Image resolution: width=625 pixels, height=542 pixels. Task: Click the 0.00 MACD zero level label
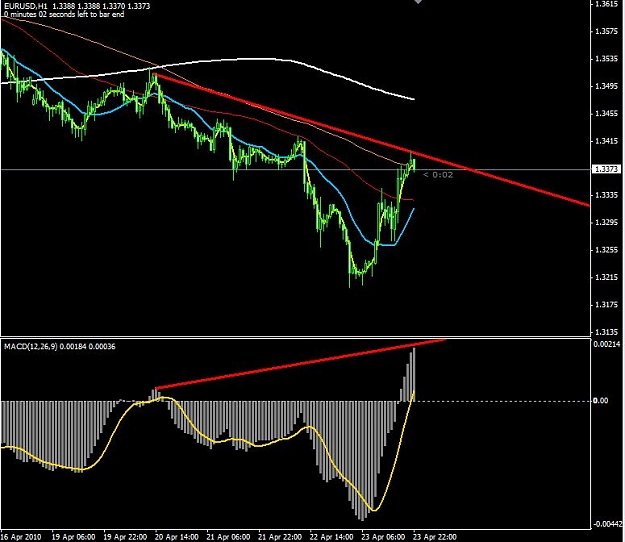tap(601, 401)
